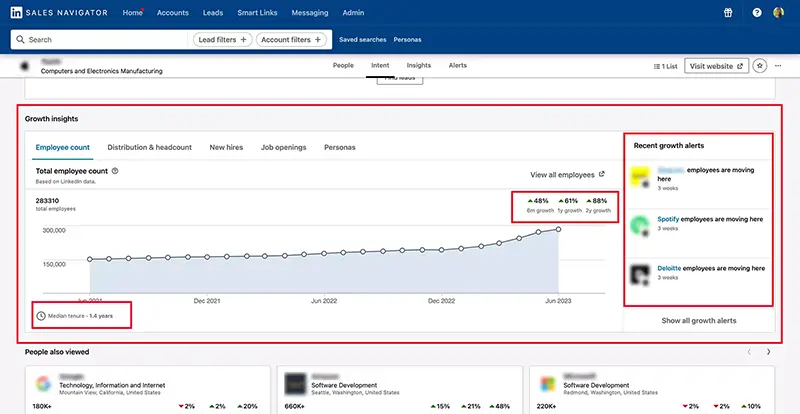Click info icon next to Total employee count
Image resolution: width=800 pixels, height=414 pixels.
[x=115, y=171]
